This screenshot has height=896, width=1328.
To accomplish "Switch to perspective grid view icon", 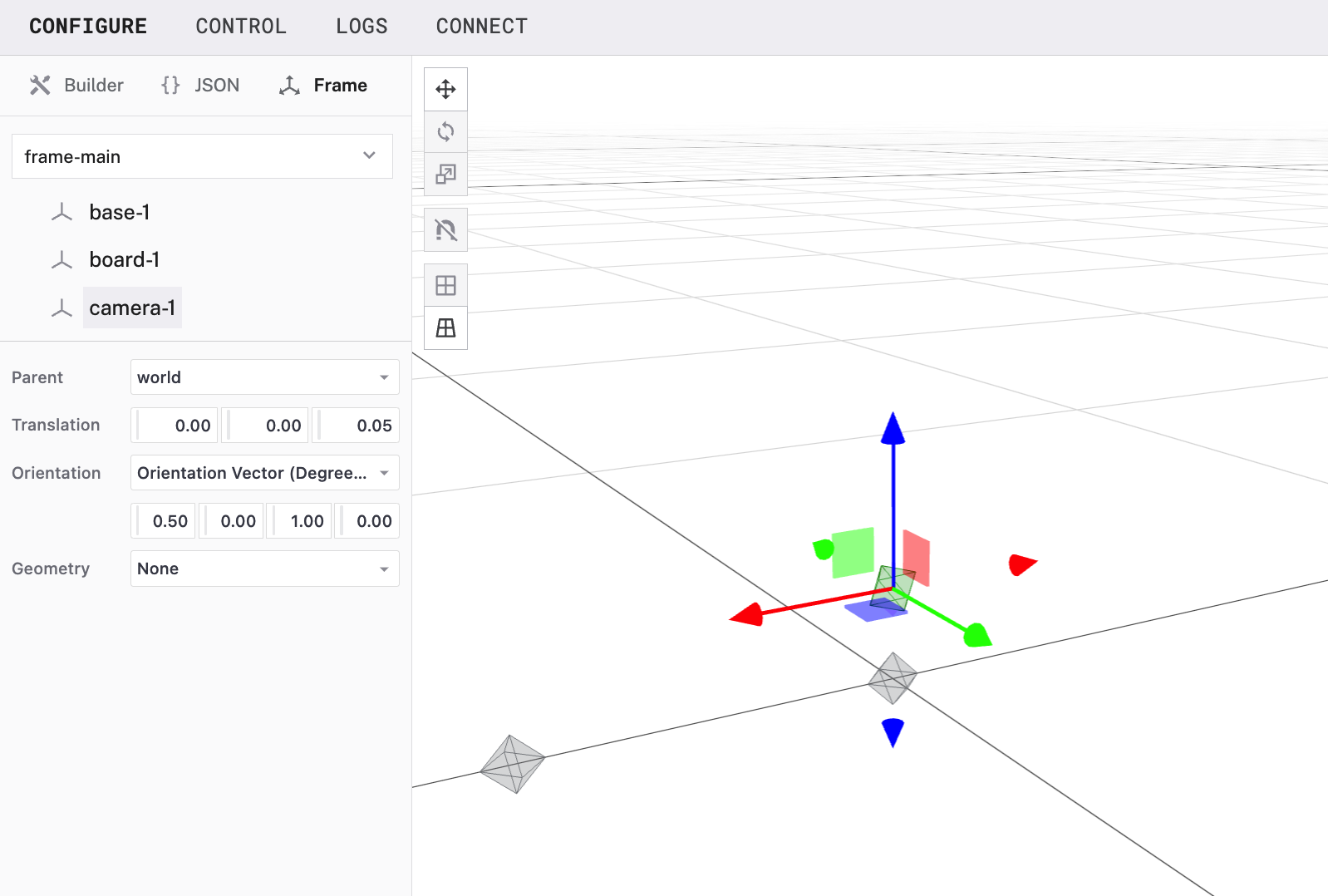I will pos(445,328).
